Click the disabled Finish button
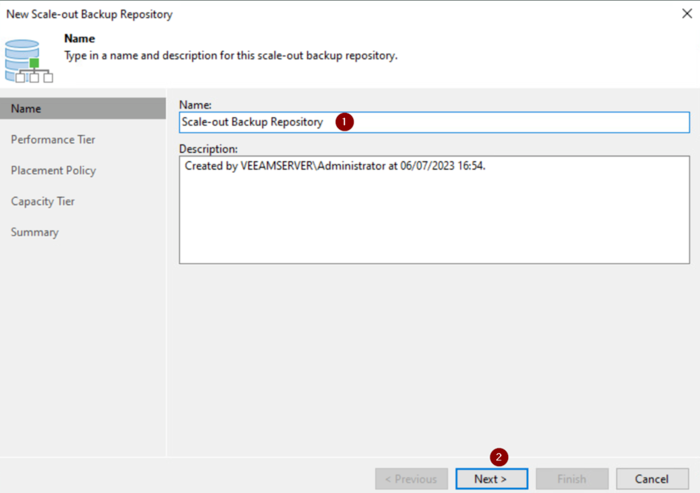Viewport: 700px width, 493px height. coord(572,479)
